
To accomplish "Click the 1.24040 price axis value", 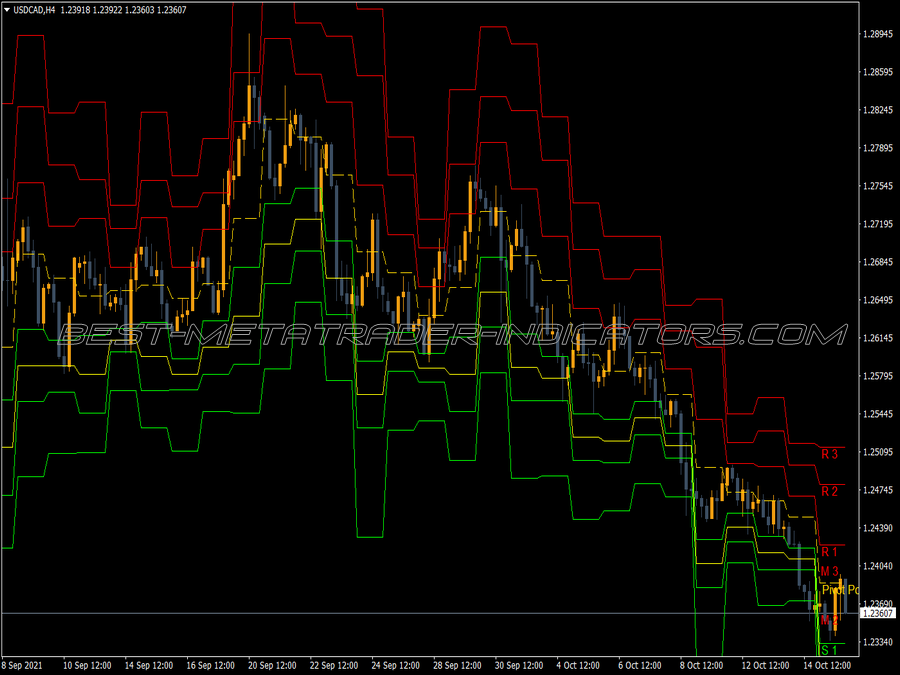I will pos(878,566).
